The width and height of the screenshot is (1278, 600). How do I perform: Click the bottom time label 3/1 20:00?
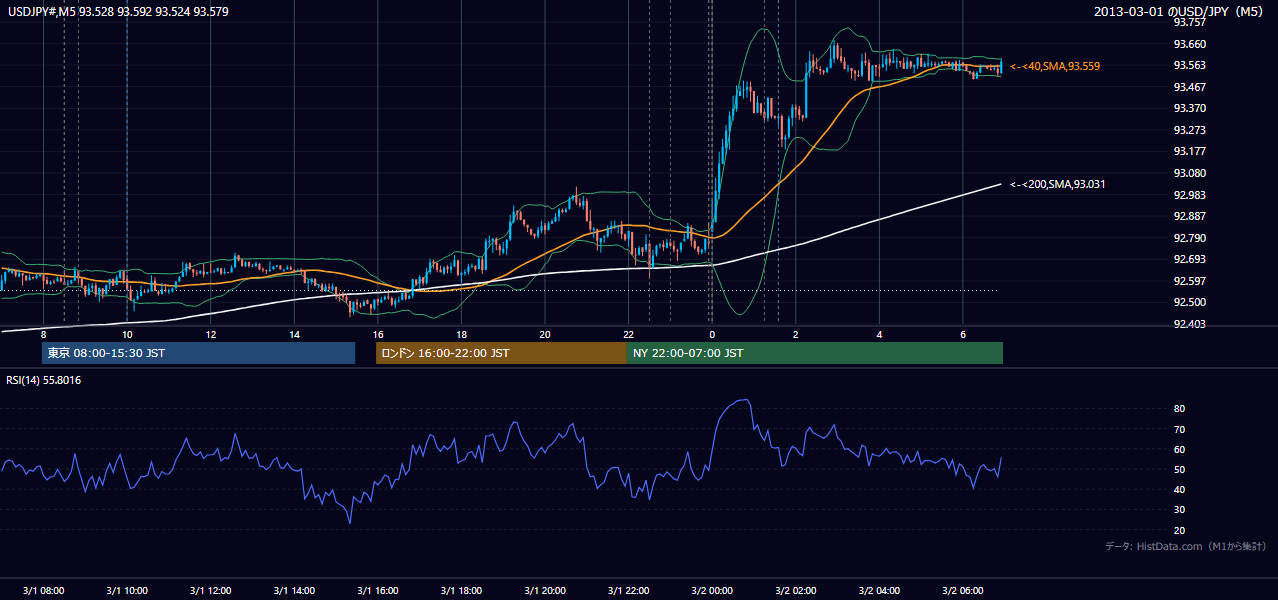(544, 590)
